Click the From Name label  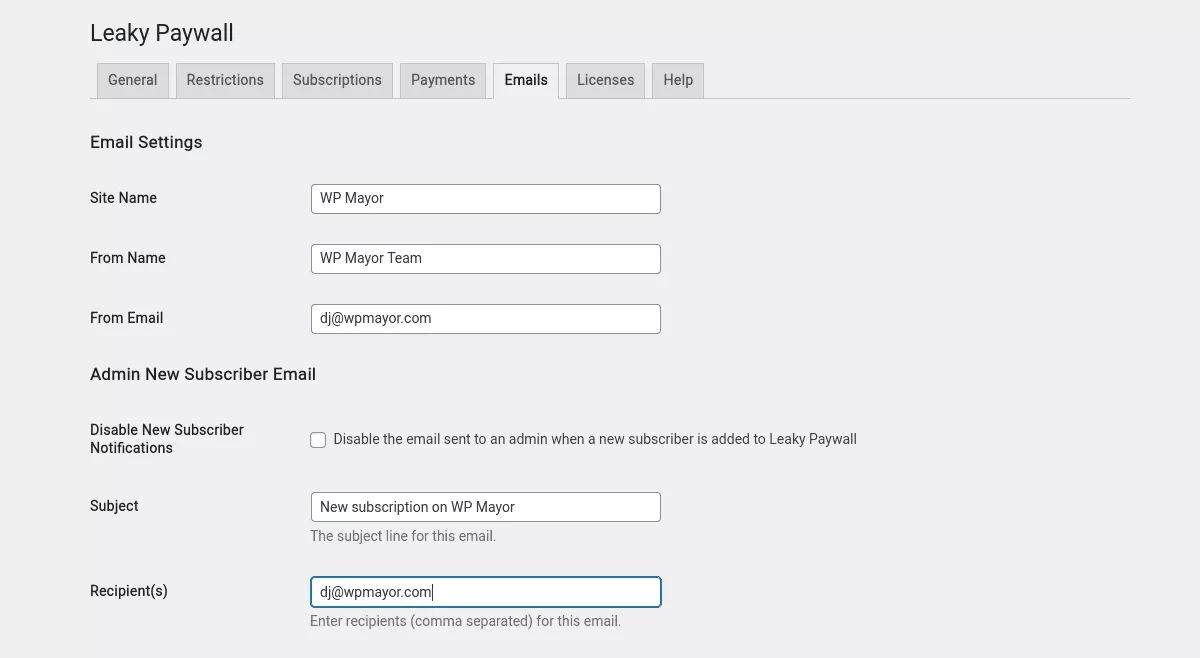point(128,258)
